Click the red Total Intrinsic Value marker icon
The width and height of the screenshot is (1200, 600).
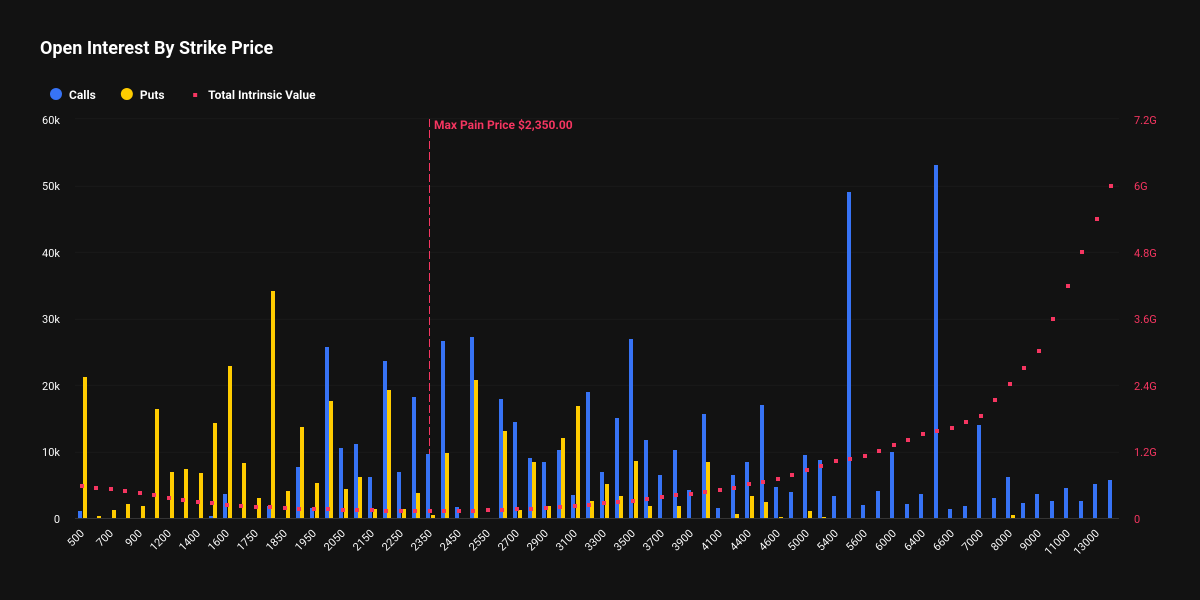click(x=195, y=95)
